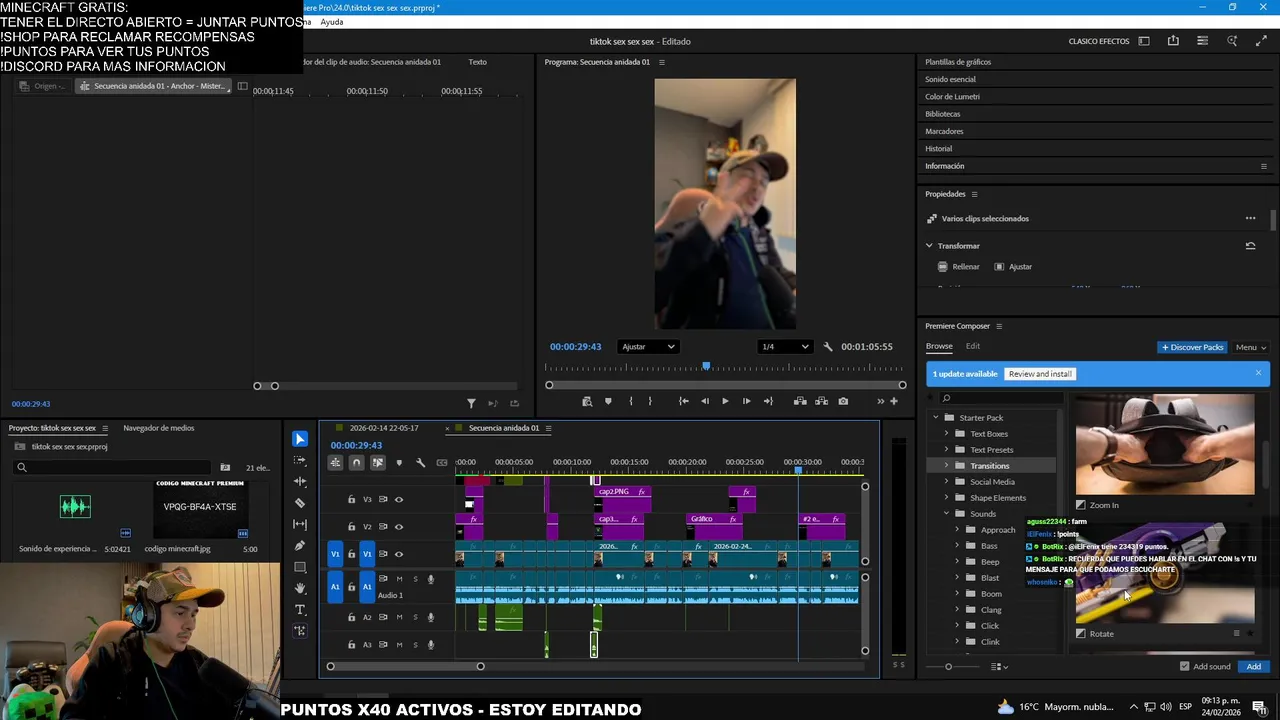
Task: Open Properties panel three-dot menu
Action: tap(1250, 218)
